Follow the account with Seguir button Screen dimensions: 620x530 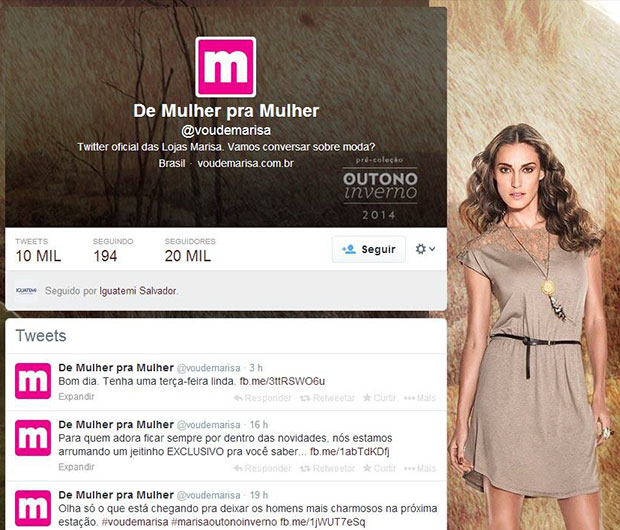[369, 249]
